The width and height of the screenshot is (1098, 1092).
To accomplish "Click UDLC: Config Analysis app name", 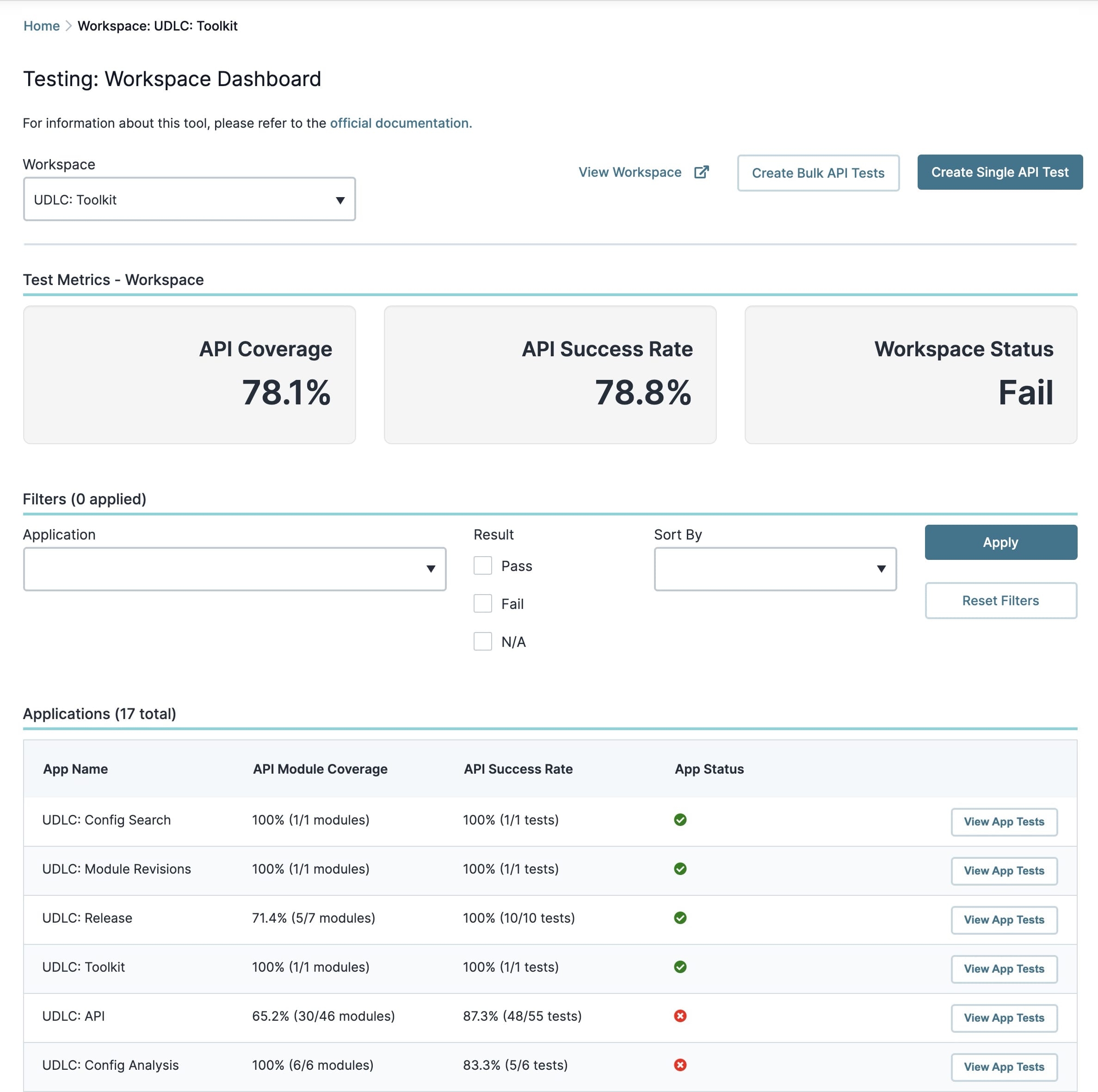I will pyautogui.click(x=110, y=1064).
